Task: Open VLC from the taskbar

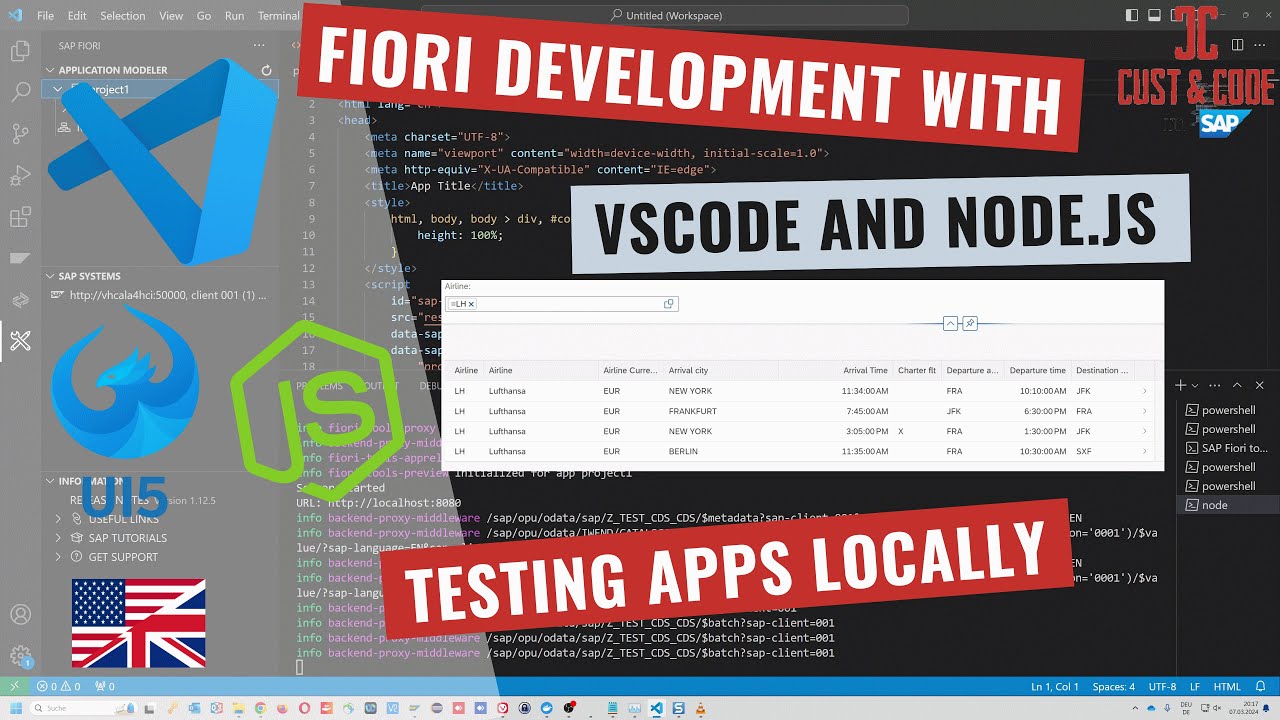Action: (700, 708)
